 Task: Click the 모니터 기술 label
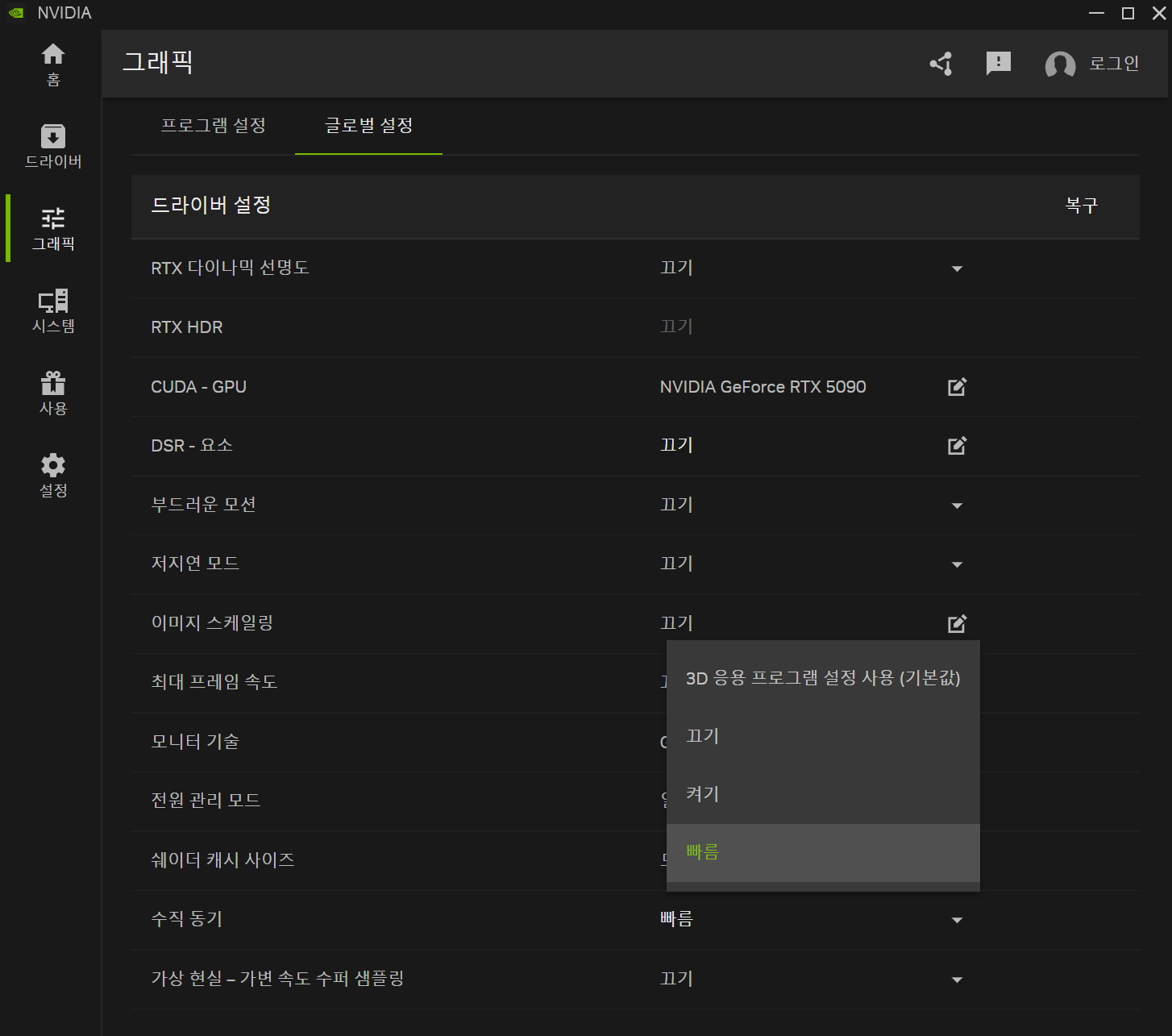point(195,742)
